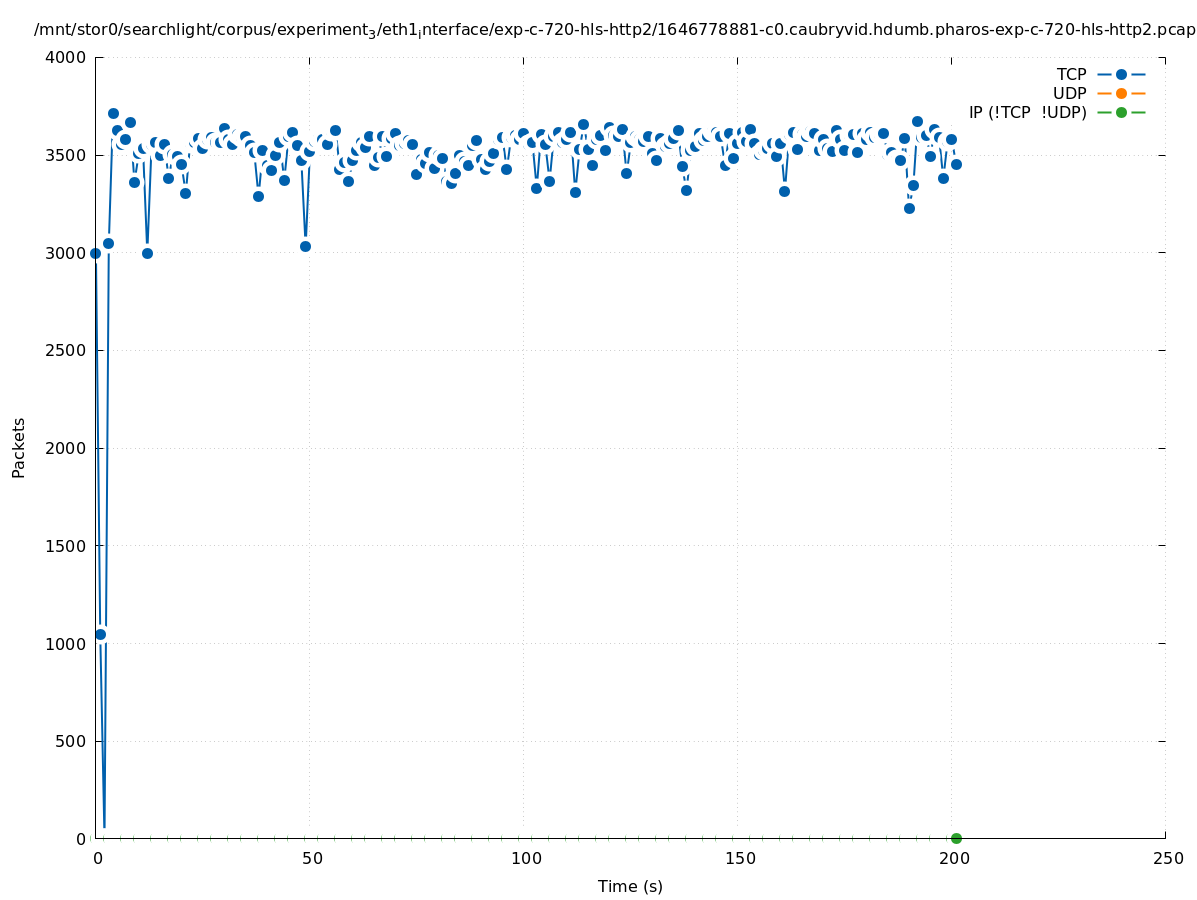Click the TCP dip point just before 50 seconds
Viewport: 1197px width, 900px height.
click(x=305, y=246)
